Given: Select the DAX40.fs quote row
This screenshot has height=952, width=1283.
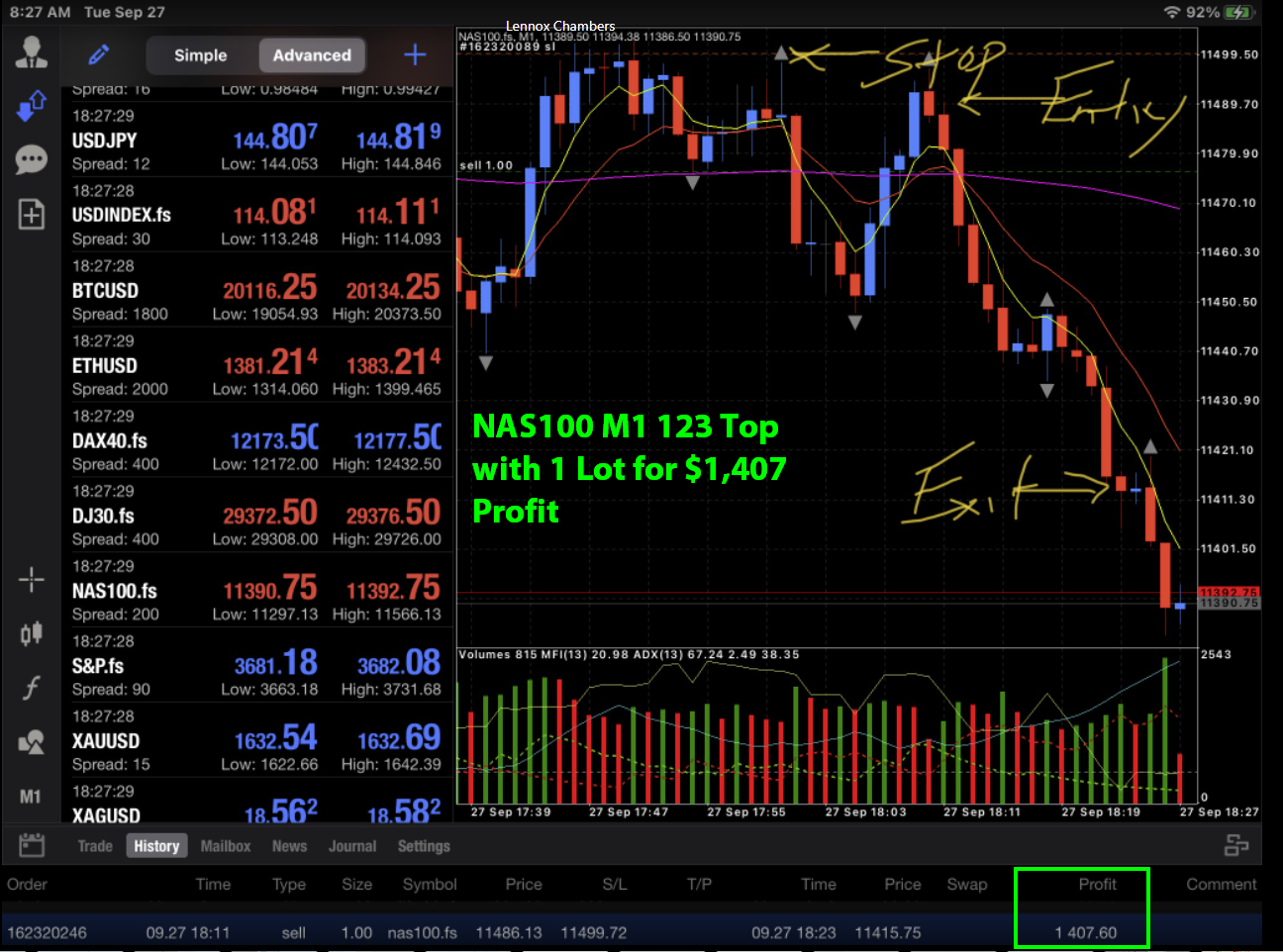Looking at the screenshot, I should (x=258, y=440).
